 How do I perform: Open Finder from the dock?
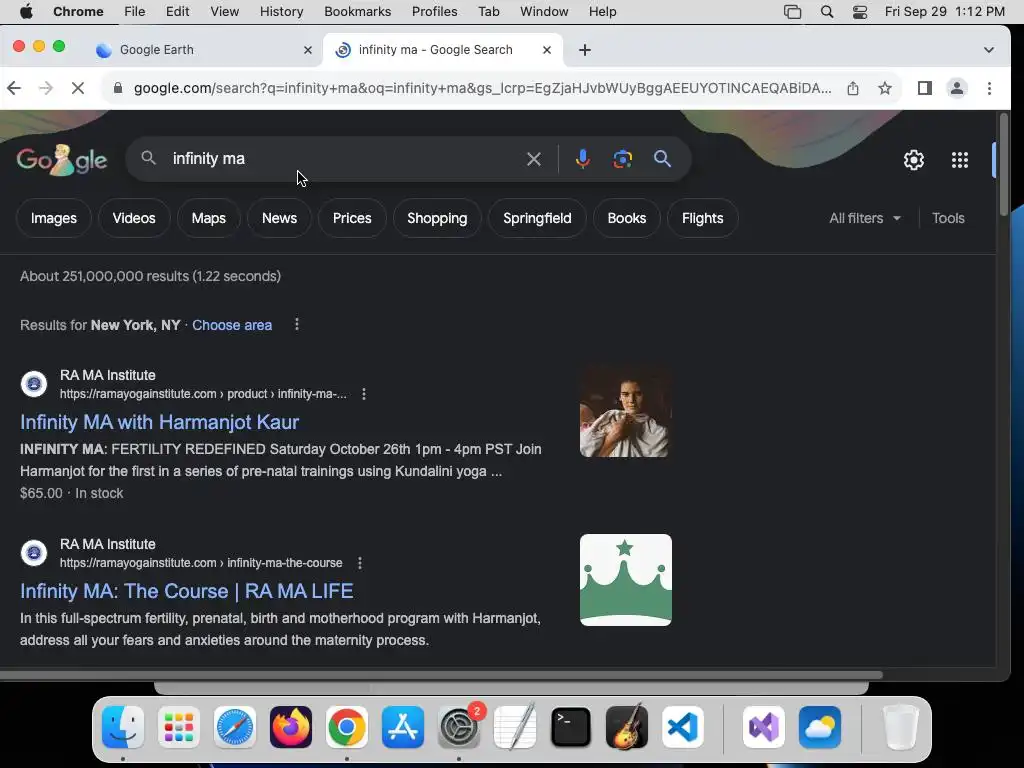point(123,727)
